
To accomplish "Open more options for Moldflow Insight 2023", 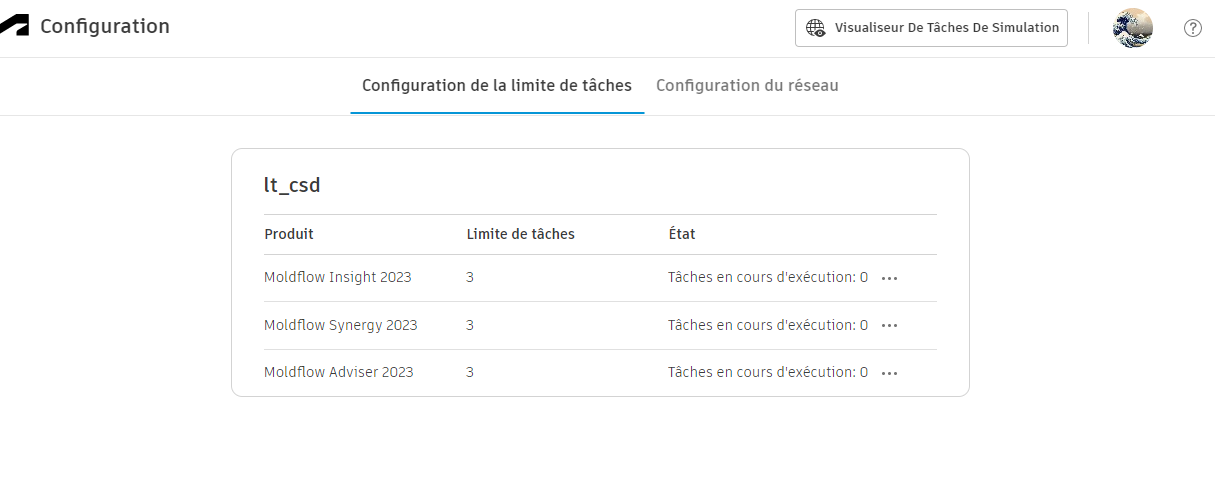I will point(889,278).
